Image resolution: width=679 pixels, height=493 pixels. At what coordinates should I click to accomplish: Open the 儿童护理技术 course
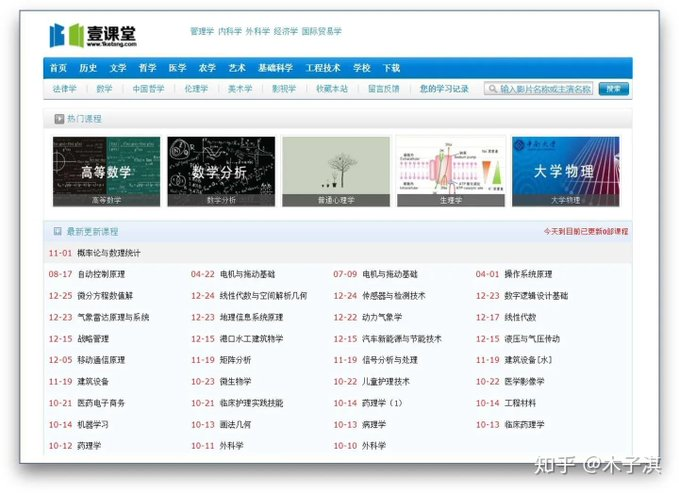(386, 382)
